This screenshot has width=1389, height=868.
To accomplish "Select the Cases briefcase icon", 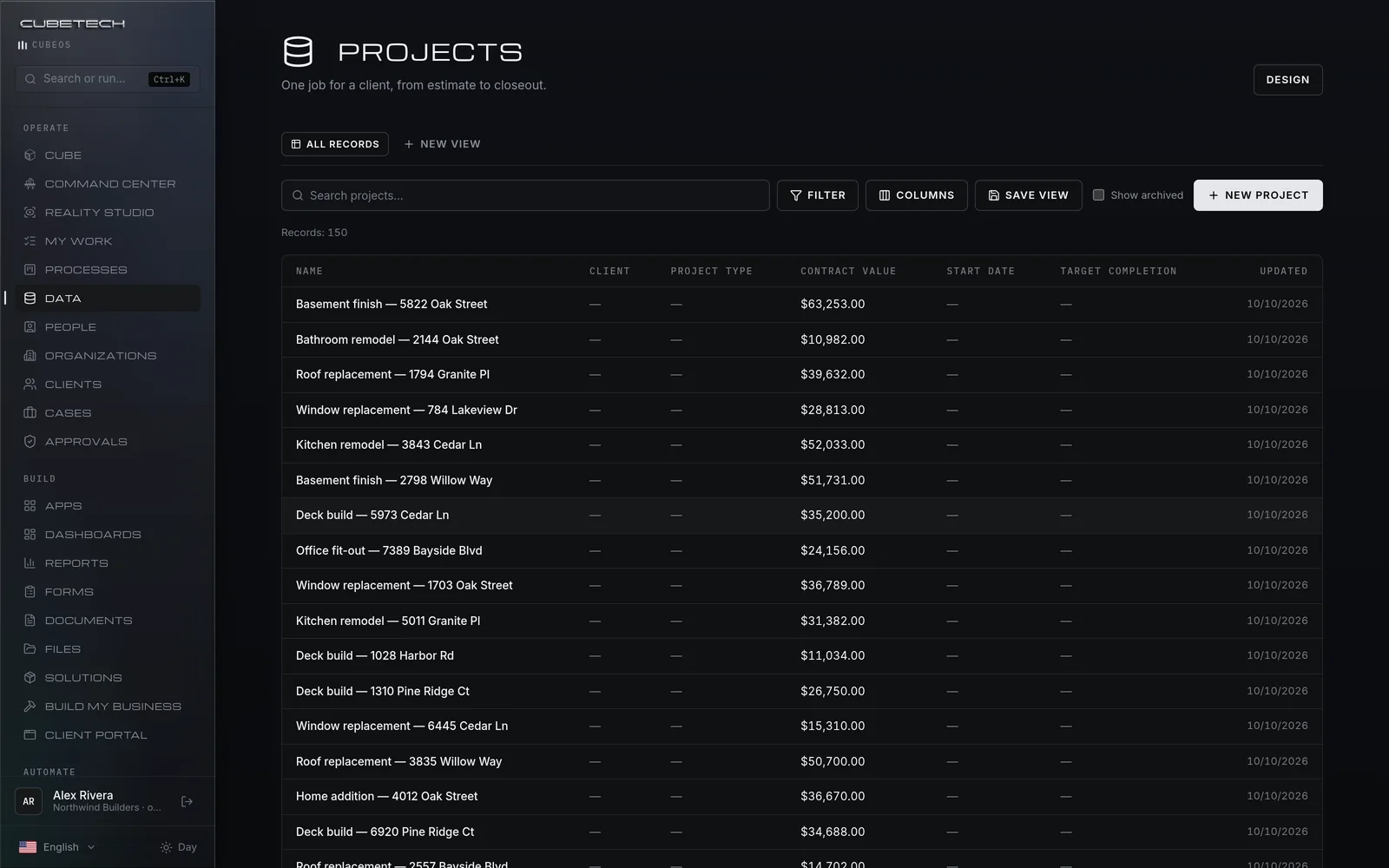I will pos(30,413).
